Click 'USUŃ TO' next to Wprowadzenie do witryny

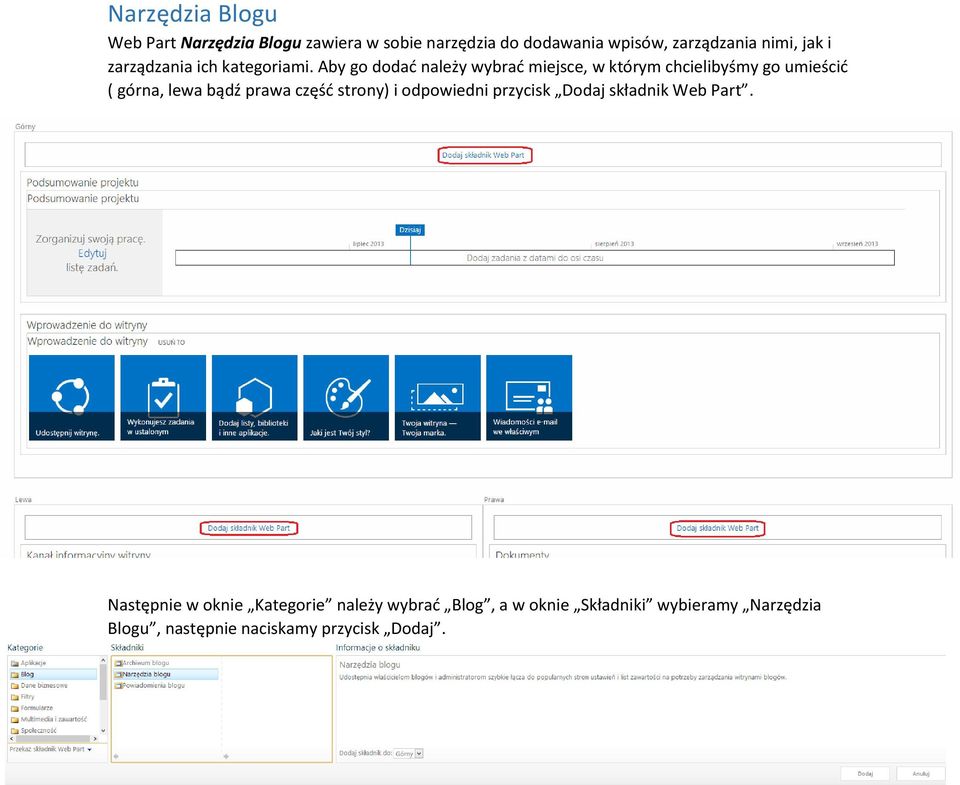coord(171,342)
